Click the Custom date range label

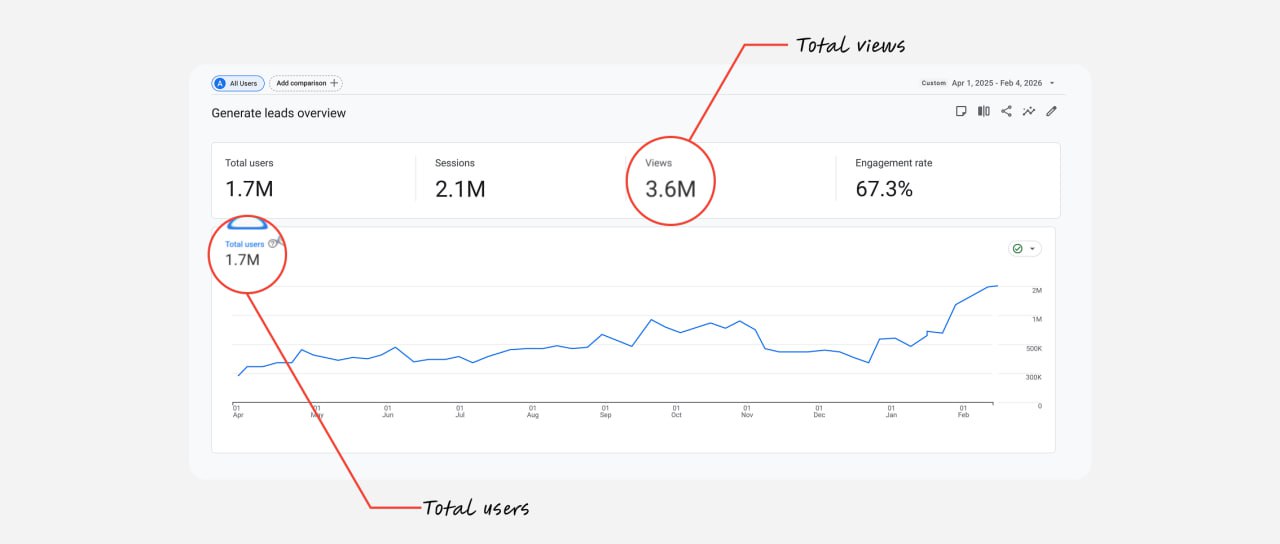click(x=933, y=83)
